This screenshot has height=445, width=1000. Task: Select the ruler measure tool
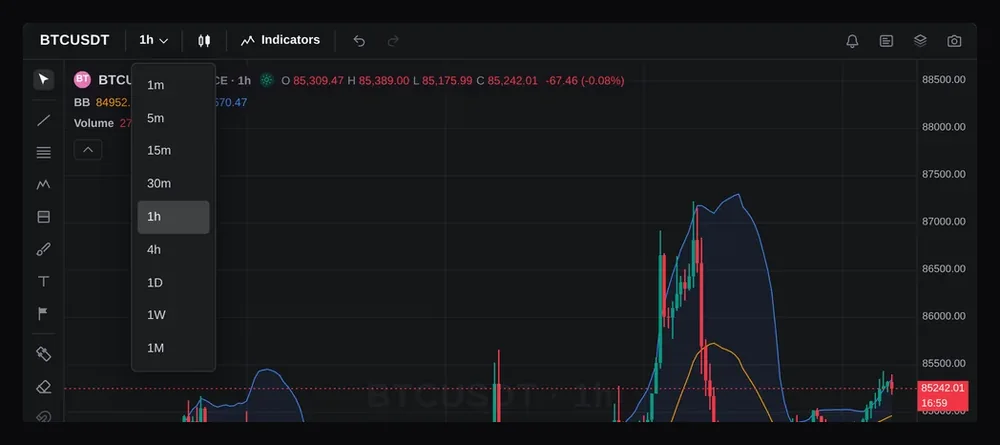click(43, 354)
